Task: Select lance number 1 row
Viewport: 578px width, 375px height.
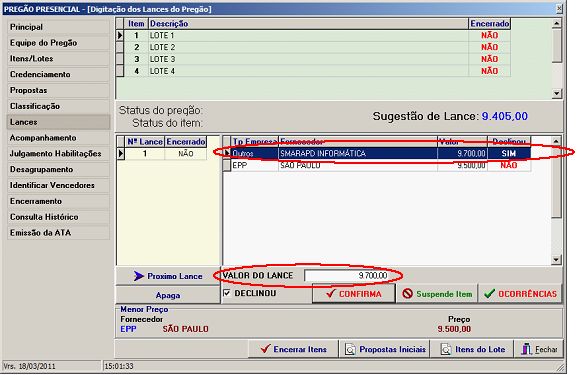Action: (x=162, y=154)
